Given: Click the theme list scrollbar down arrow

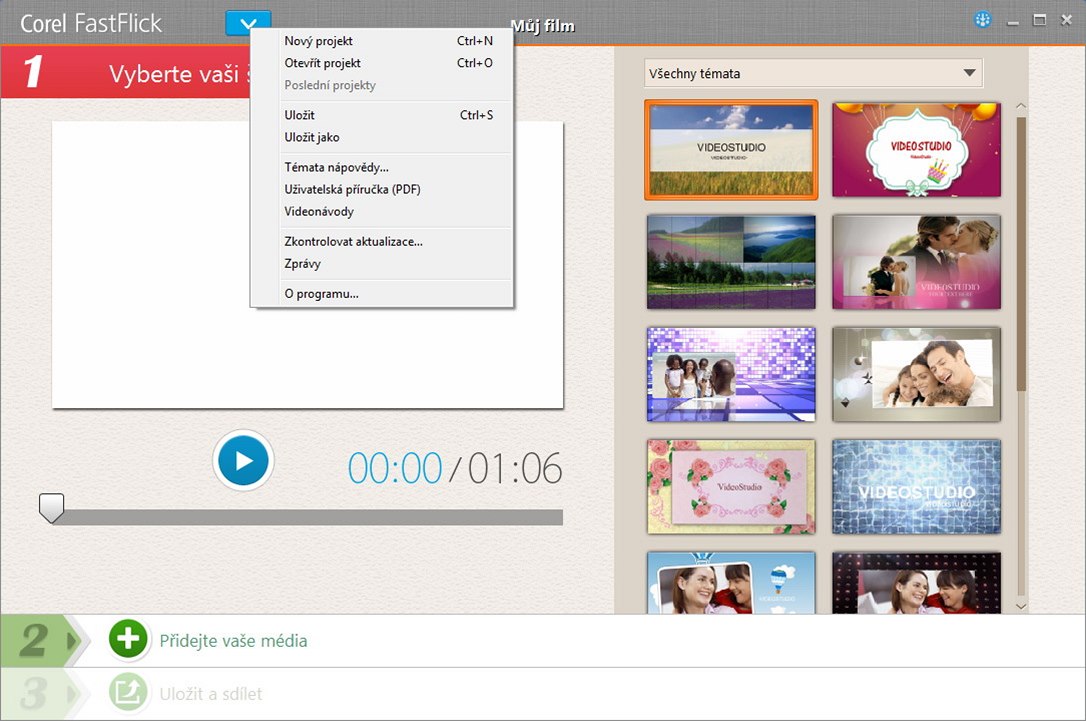Looking at the screenshot, I should point(1020,605).
